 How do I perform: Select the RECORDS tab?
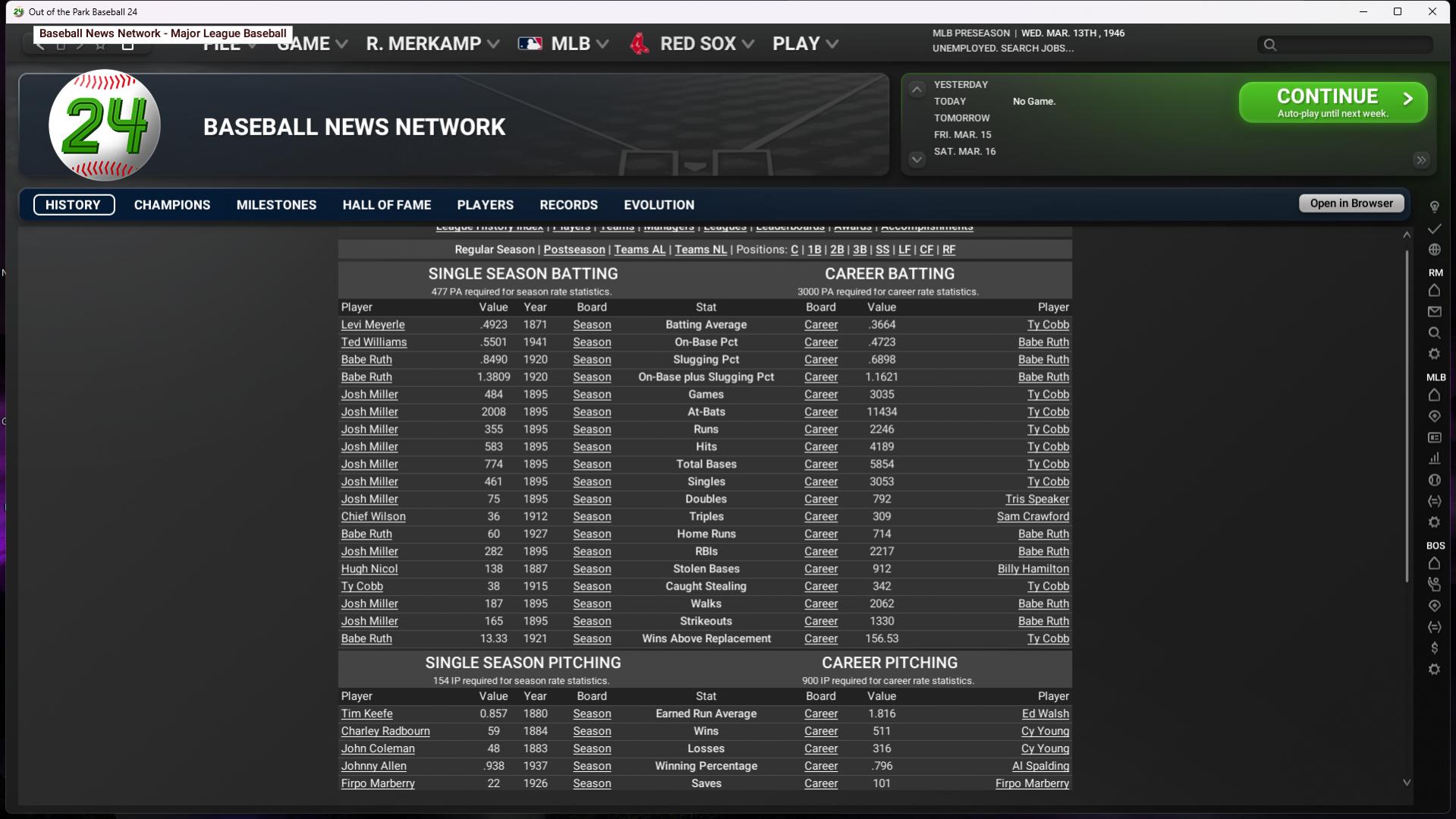click(x=568, y=205)
